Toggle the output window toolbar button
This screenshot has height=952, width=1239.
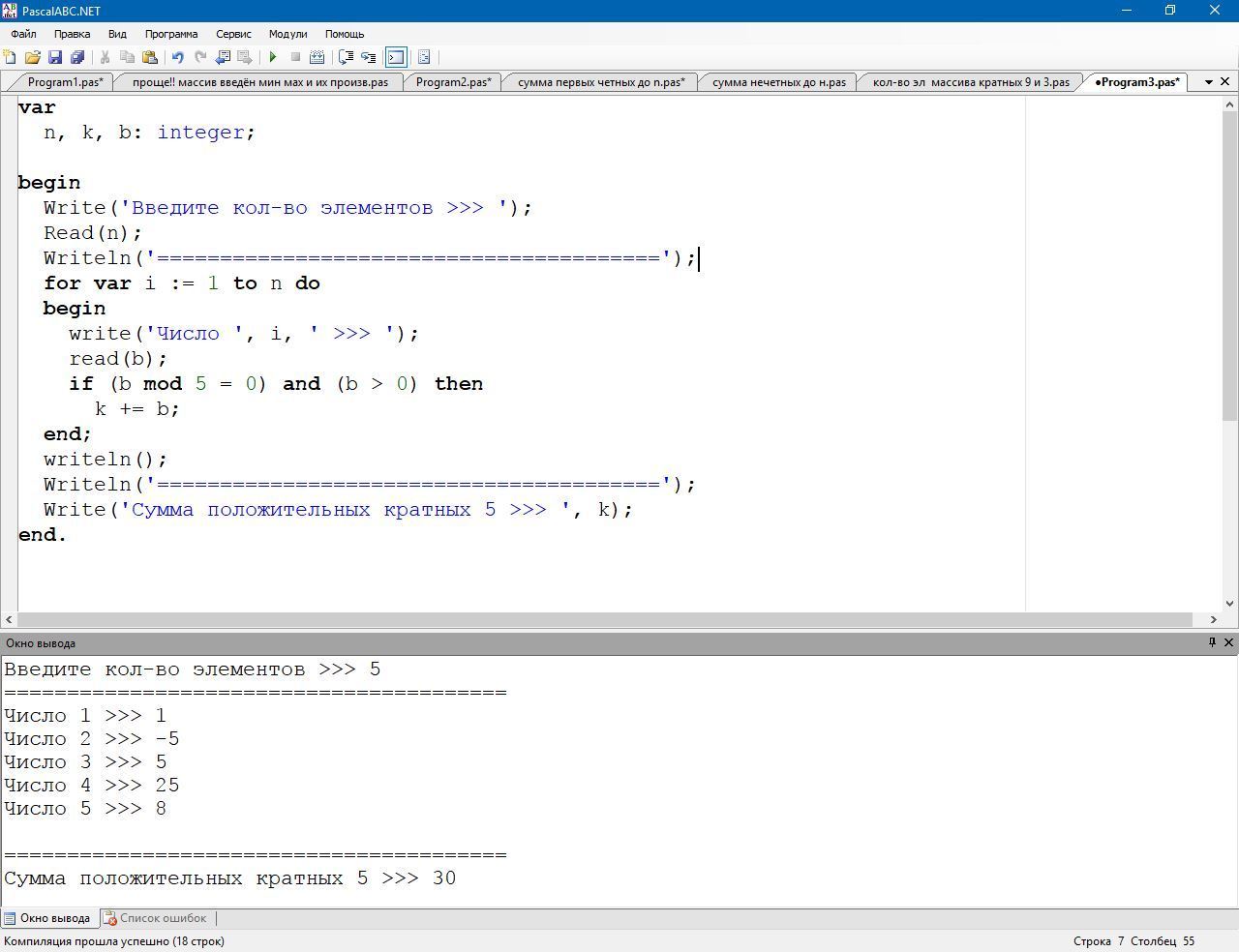click(x=396, y=57)
